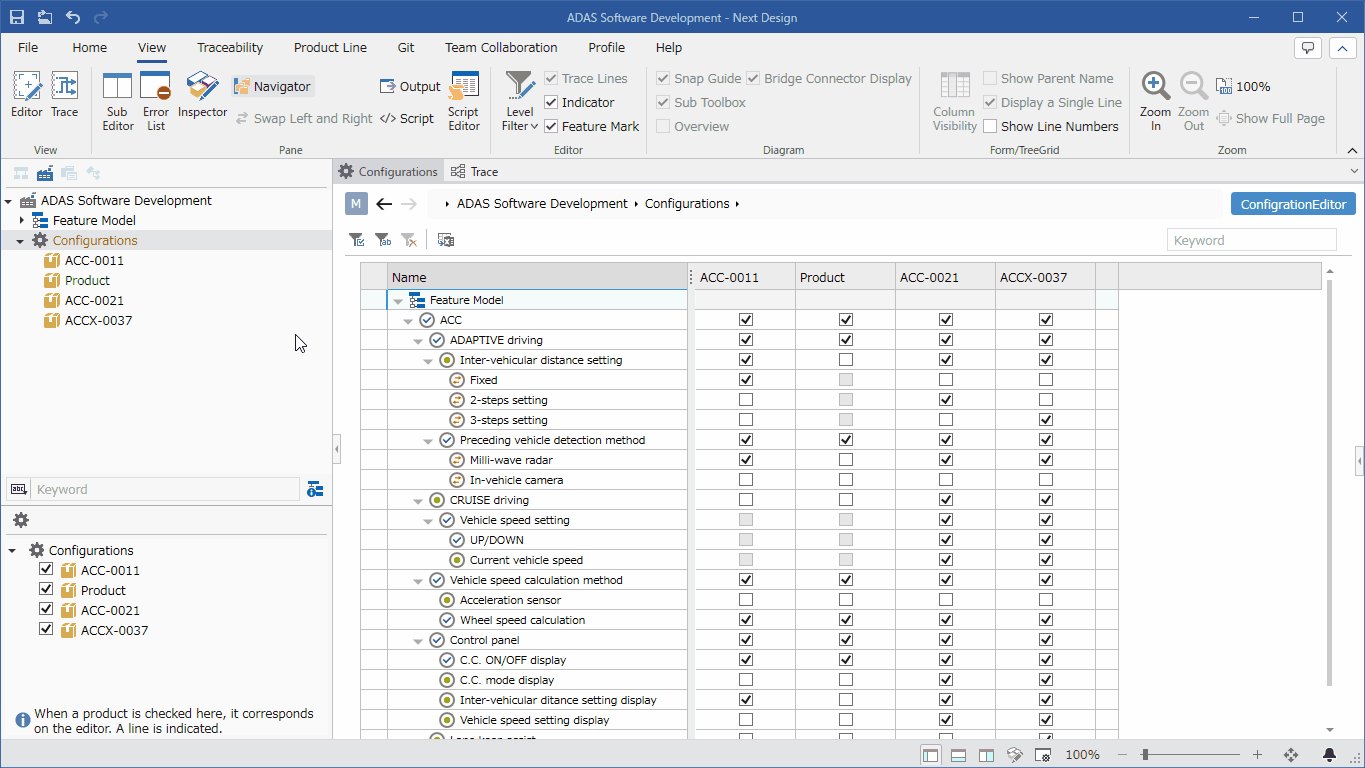Open the Trace view ribbon button
Viewport: 1365px width, 768px height.
pyautogui.click(x=65, y=95)
